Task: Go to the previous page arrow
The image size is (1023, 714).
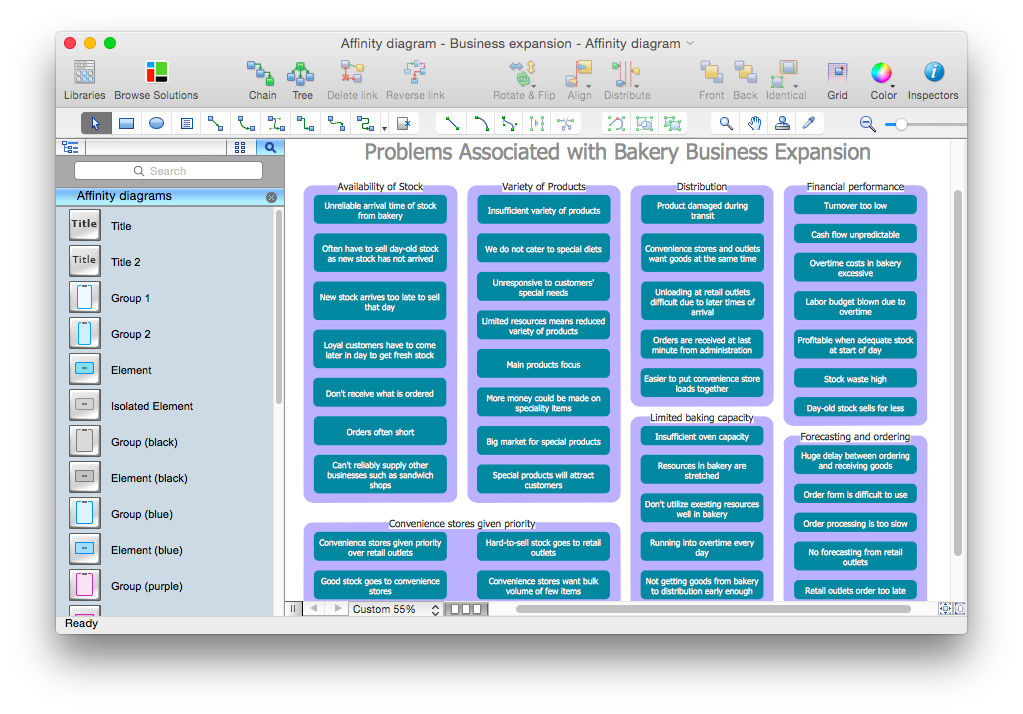Action: tap(314, 608)
